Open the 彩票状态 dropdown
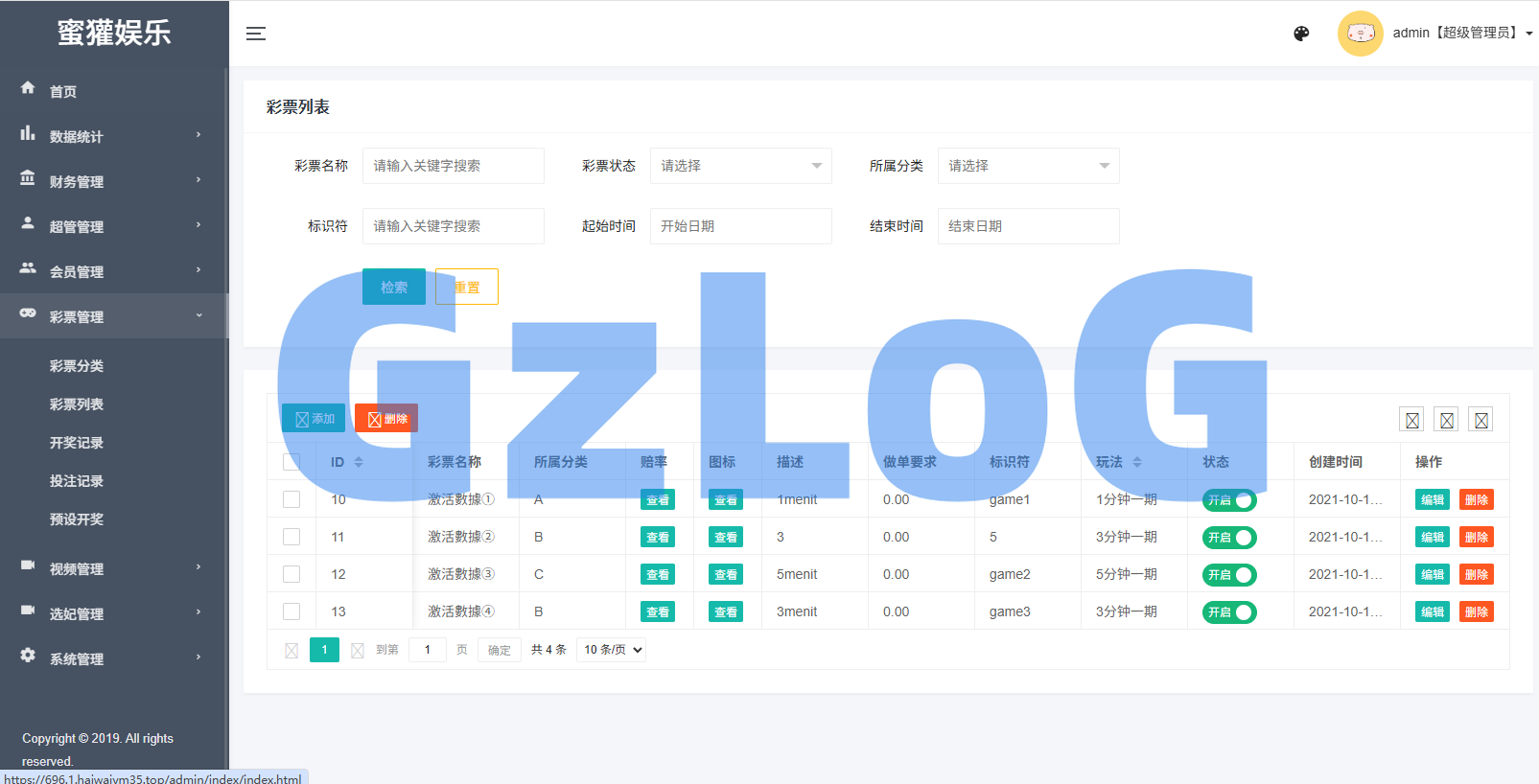 point(740,166)
